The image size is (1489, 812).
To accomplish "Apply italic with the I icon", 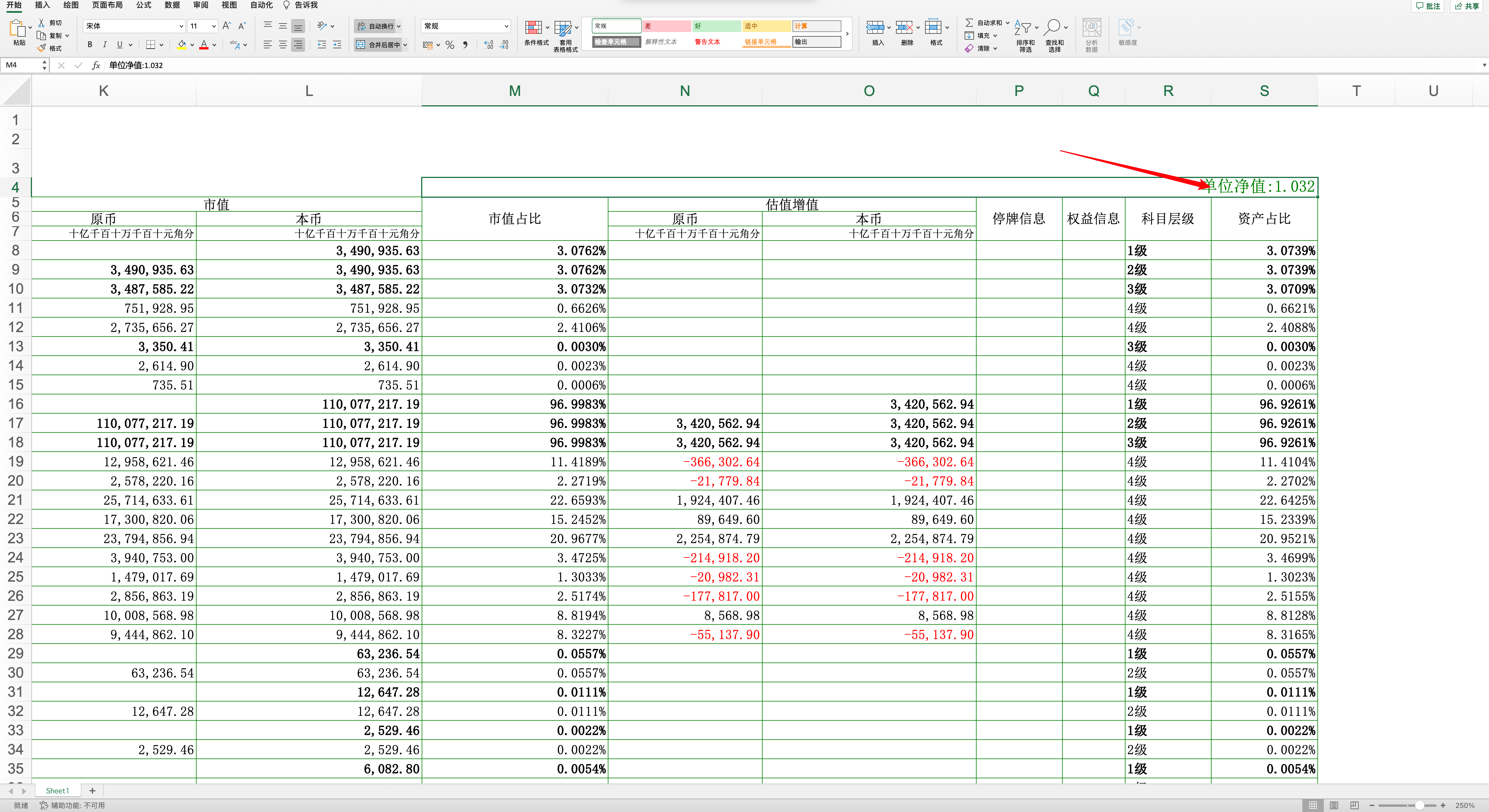I will 105,44.
